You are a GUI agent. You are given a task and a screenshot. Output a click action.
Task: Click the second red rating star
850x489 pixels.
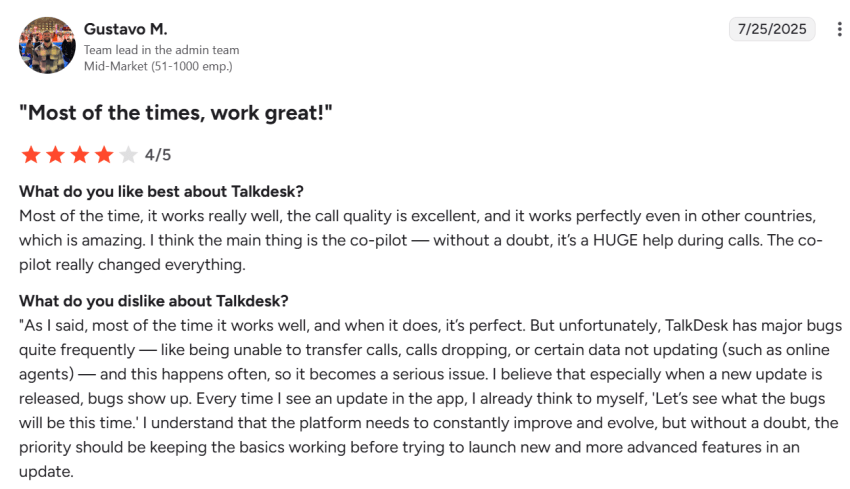point(55,154)
